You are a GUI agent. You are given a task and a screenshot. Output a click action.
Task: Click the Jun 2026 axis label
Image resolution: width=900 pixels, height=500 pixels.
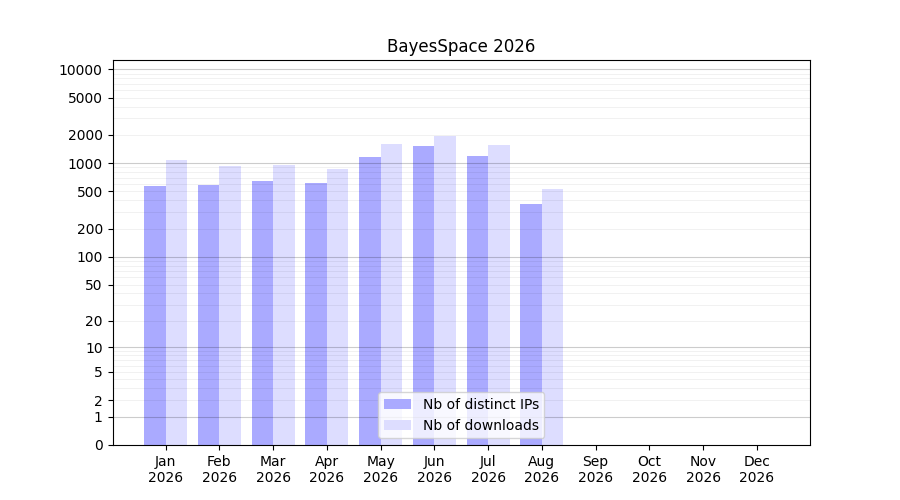[435, 469]
